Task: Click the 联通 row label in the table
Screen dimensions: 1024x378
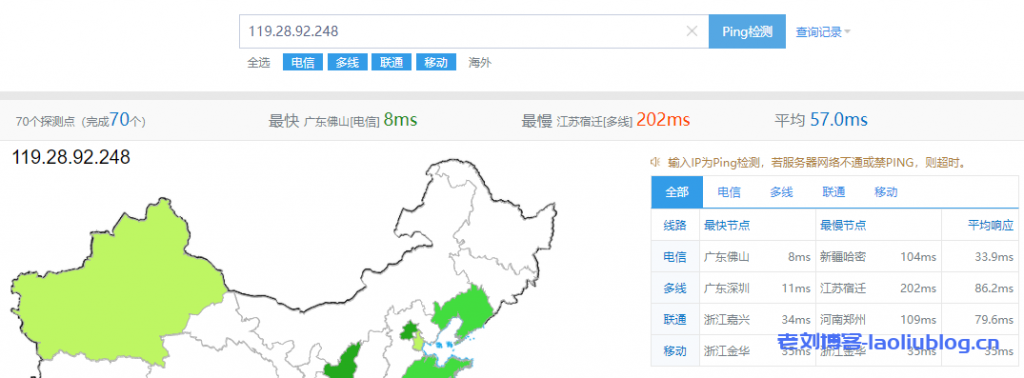Action: (x=675, y=319)
